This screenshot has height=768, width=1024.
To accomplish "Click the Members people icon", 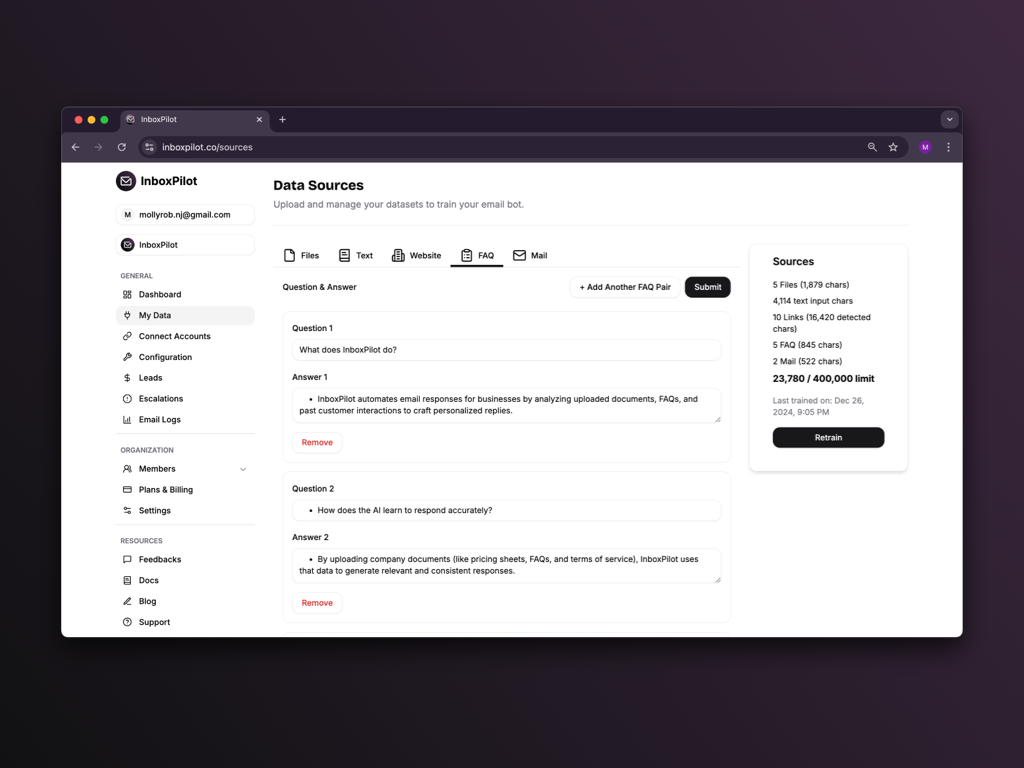I will click(x=127, y=469).
